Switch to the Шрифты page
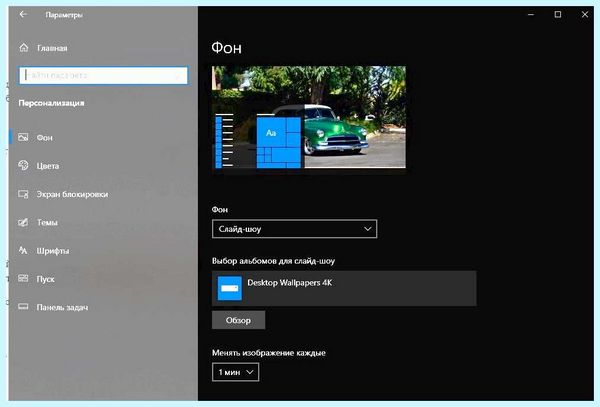 click(103, 251)
